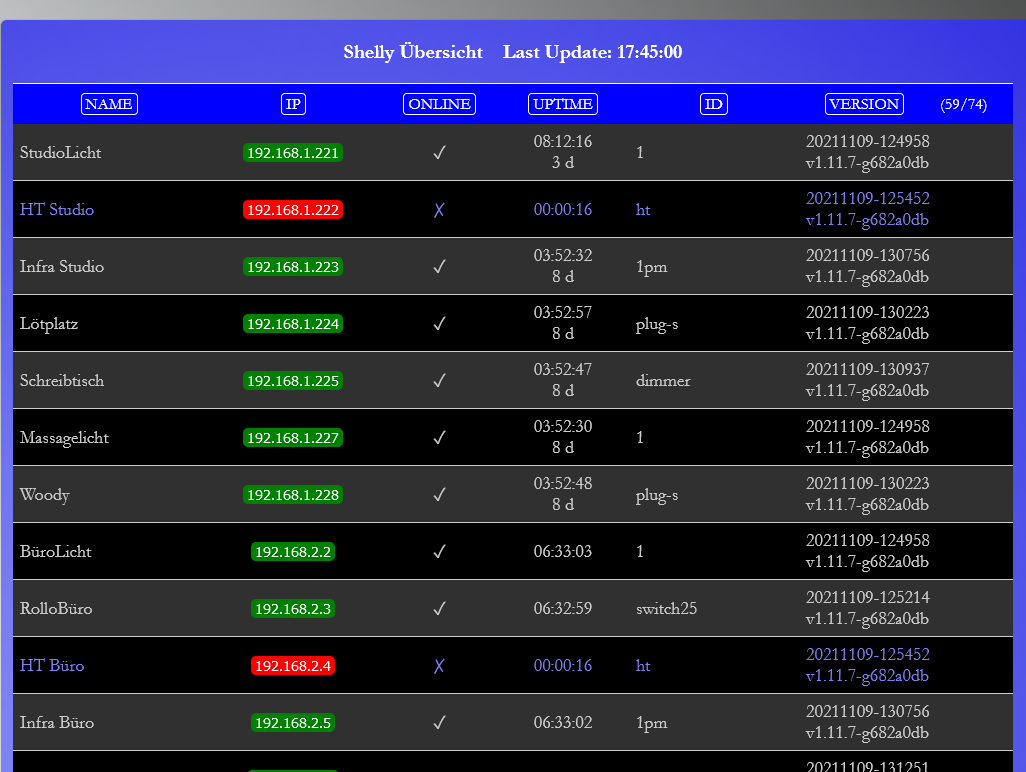This screenshot has width=1026, height=772.
Task: Open the IP link 192.168.2.3
Action: pyautogui.click(x=293, y=608)
